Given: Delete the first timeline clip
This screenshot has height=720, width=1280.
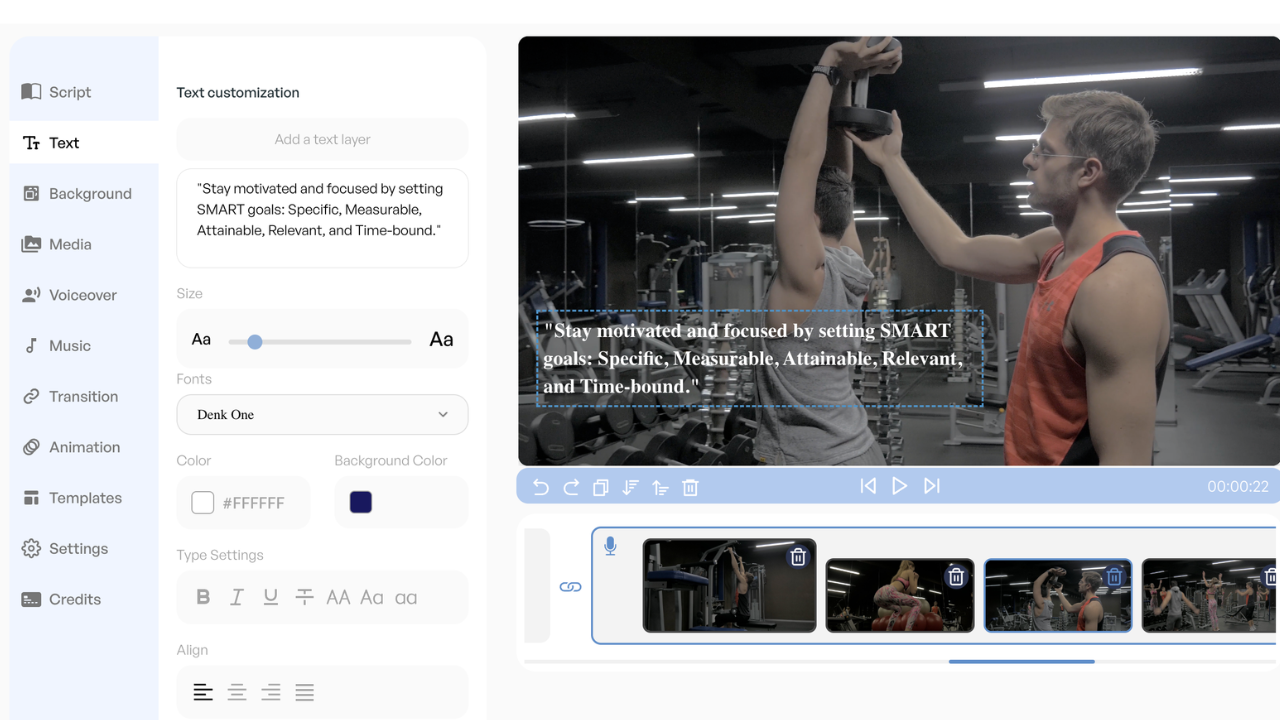Looking at the screenshot, I should (798, 557).
